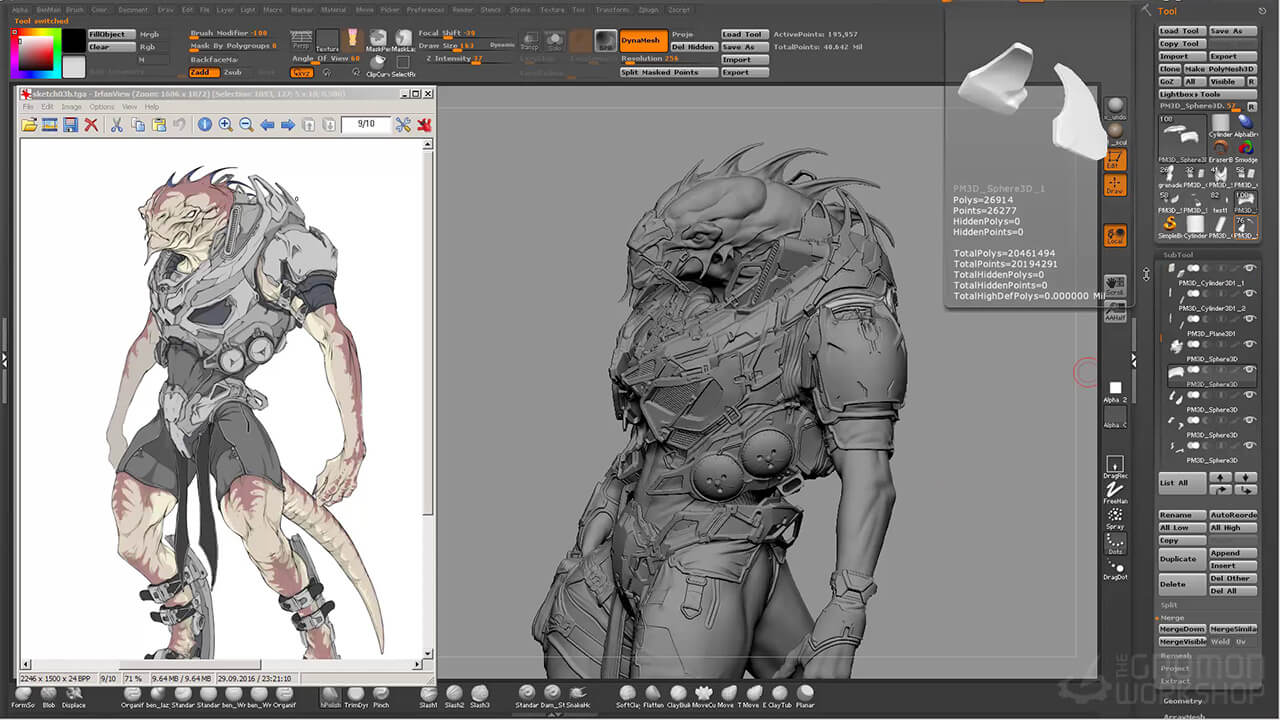Viewport: 1280px width, 720px height.
Task: Open IrfanView Options menu
Action: pos(102,107)
